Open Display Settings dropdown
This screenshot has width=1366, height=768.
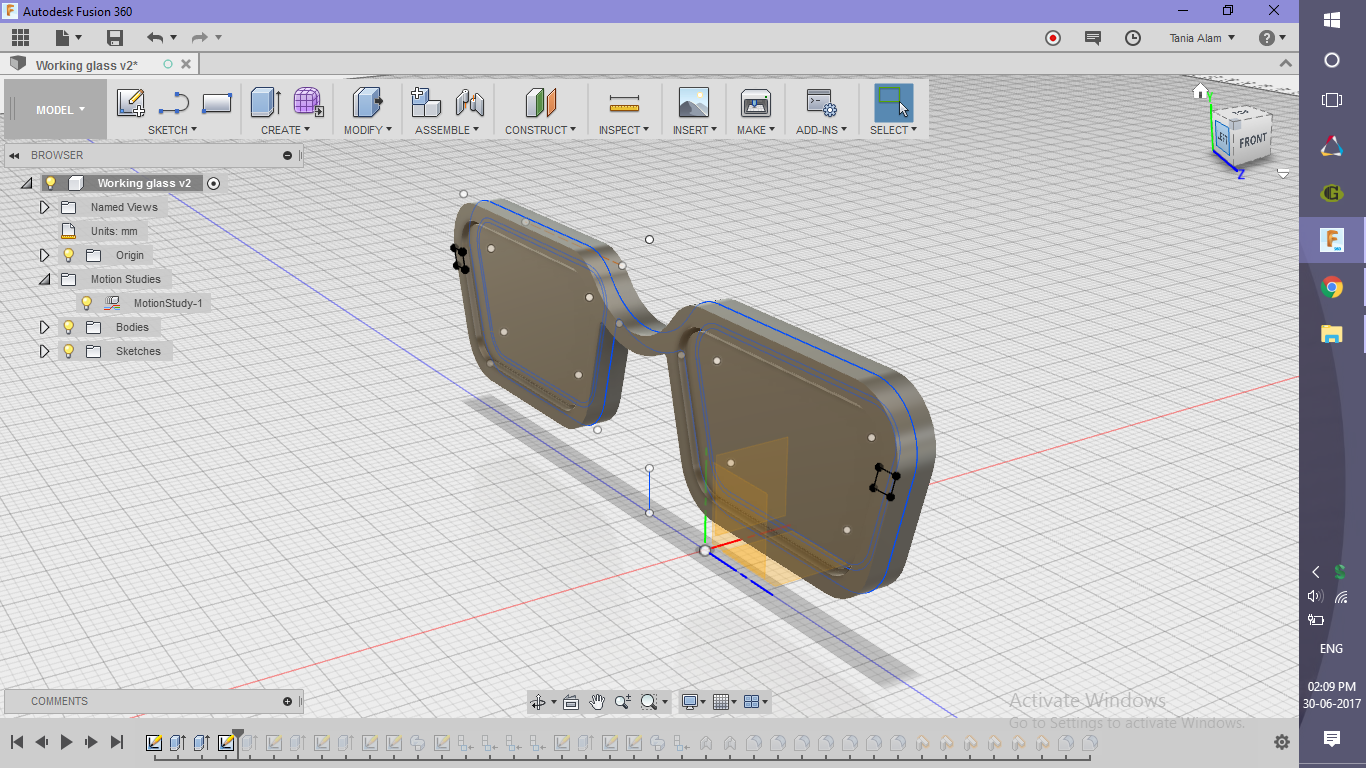point(694,702)
